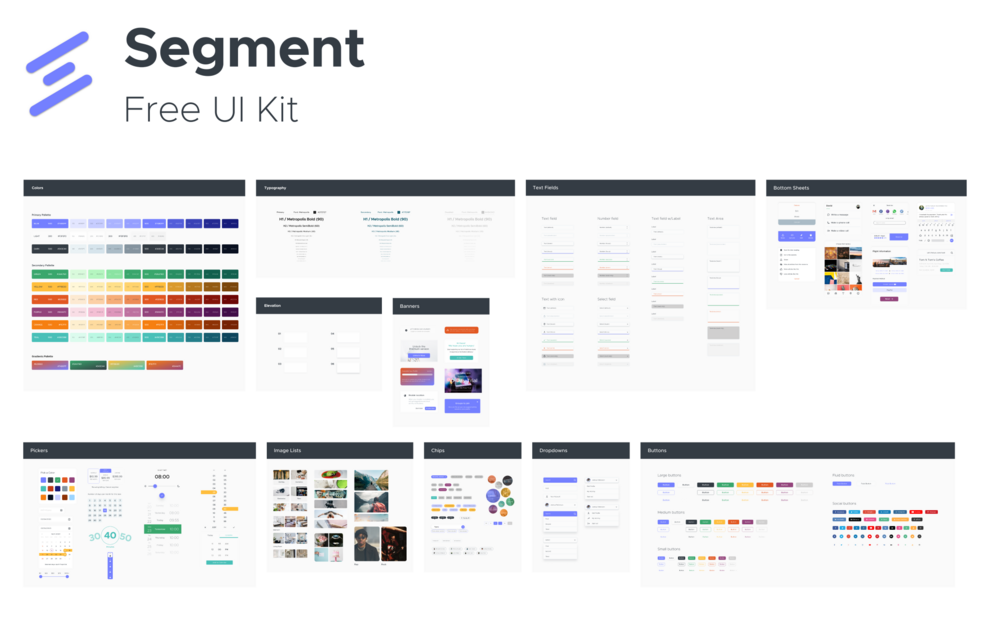Viewport: 1005px width, 622px height.
Task: Click the 'Large buttons' section label
Action: (x=669, y=475)
